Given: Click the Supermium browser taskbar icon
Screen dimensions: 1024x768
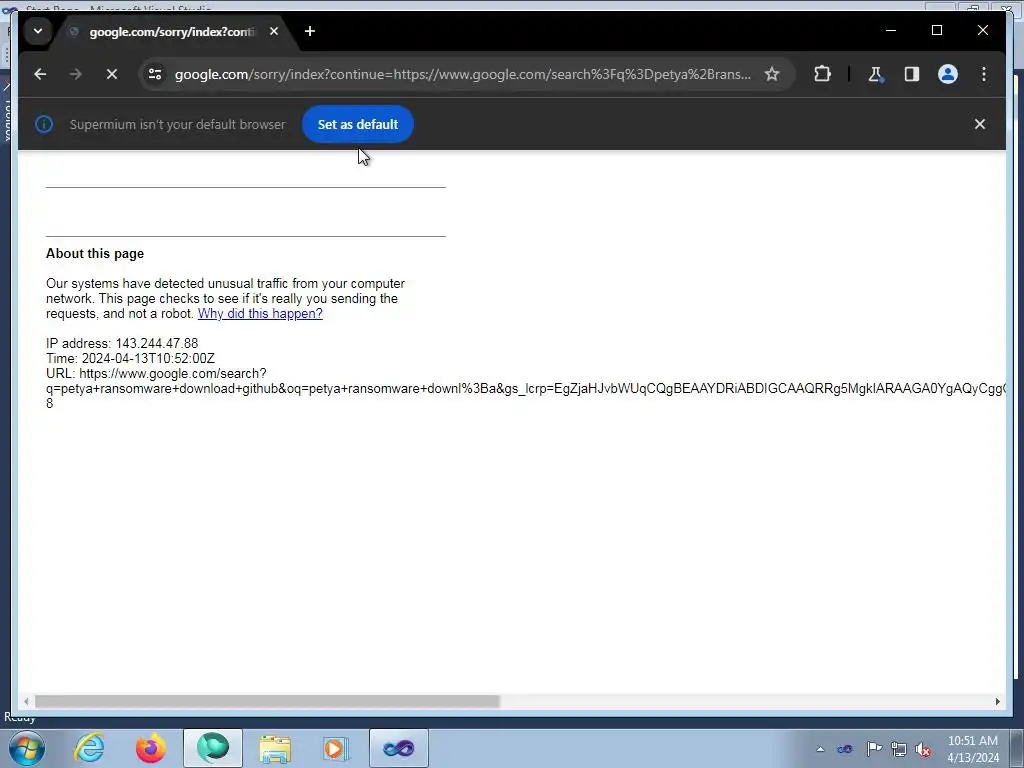Looking at the screenshot, I should [x=213, y=748].
